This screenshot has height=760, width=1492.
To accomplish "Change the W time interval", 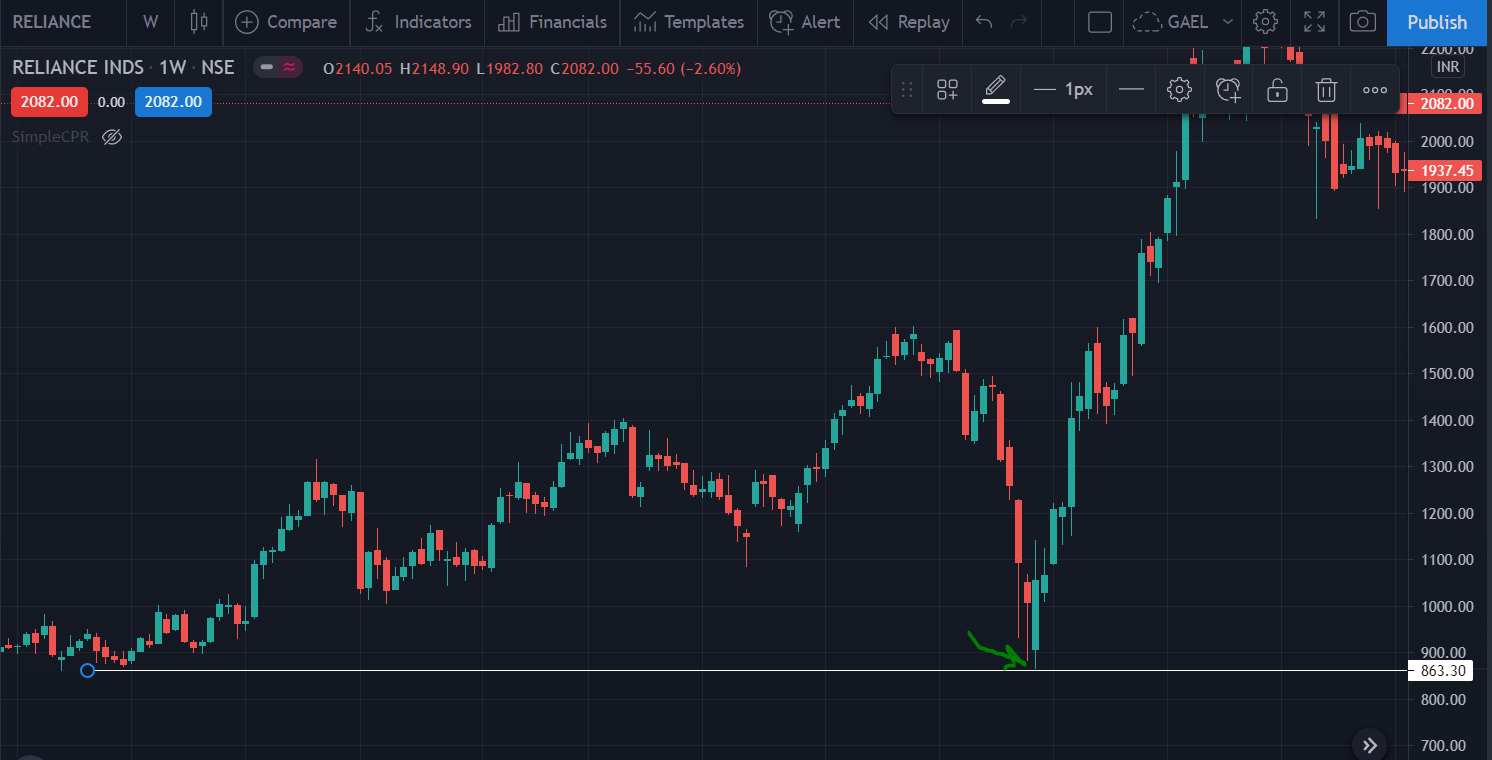I will click(x=150, y=21).
